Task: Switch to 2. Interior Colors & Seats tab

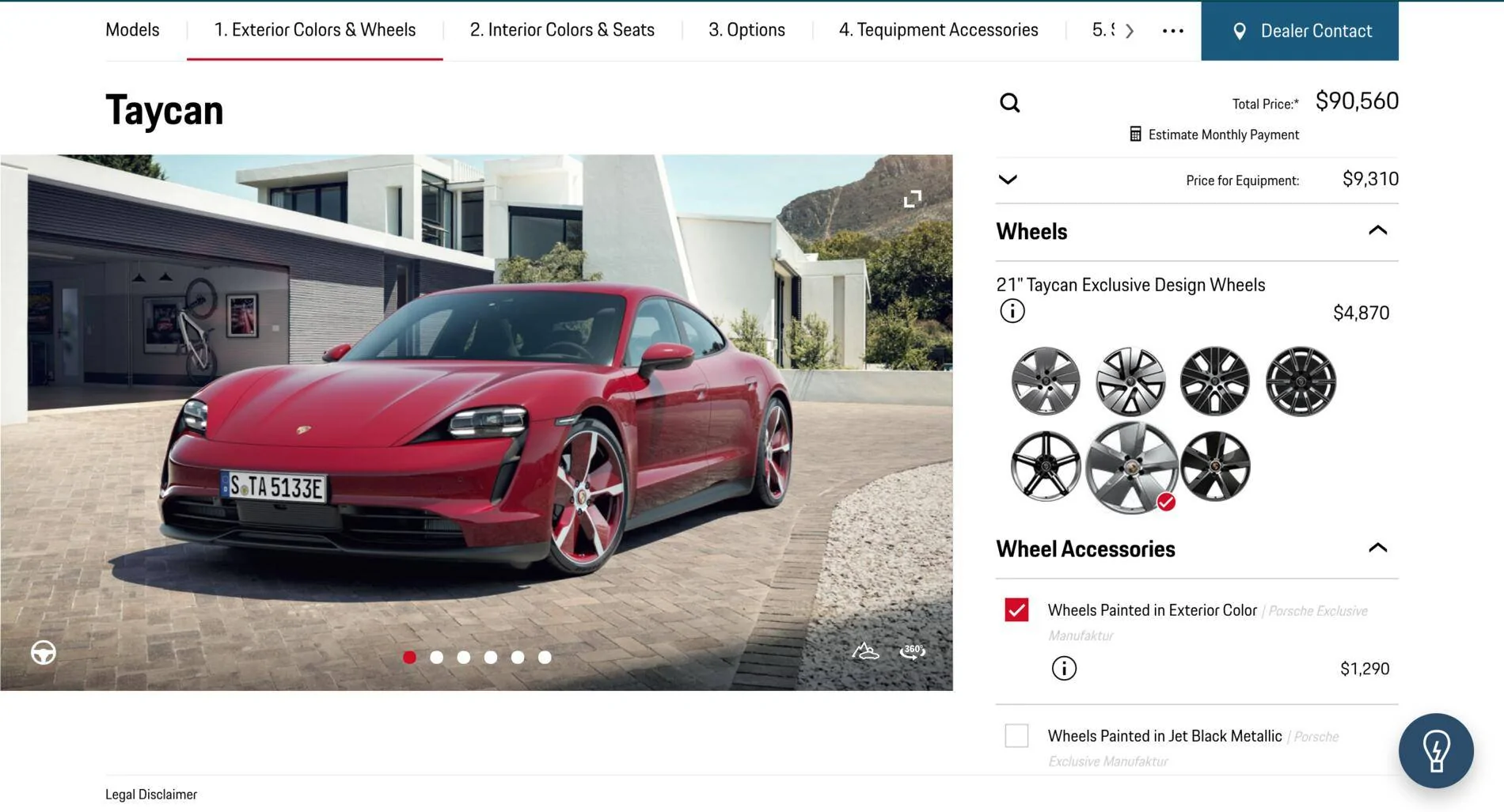Action: tap(562, 30)
